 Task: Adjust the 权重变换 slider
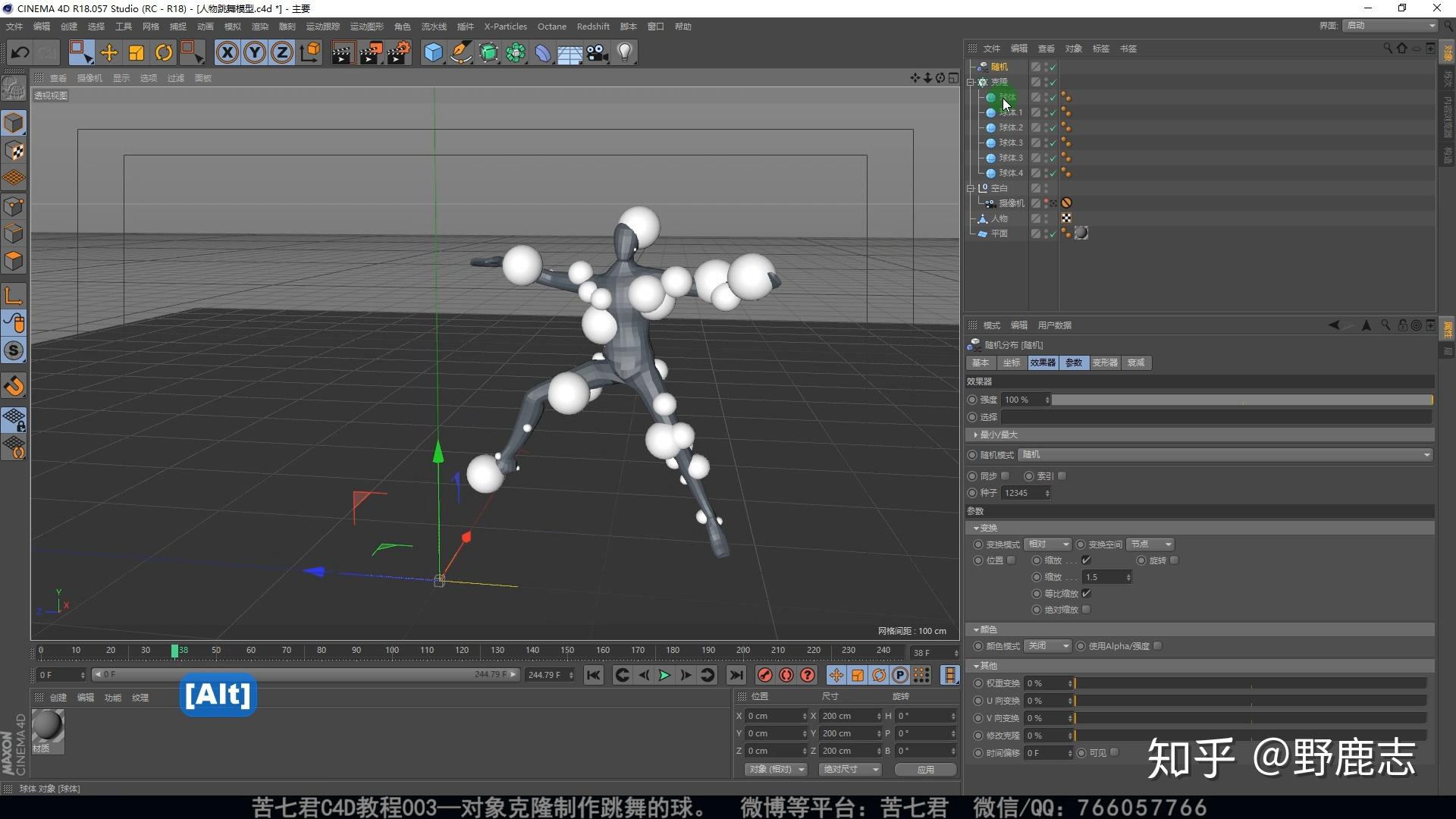point(1250,683)
